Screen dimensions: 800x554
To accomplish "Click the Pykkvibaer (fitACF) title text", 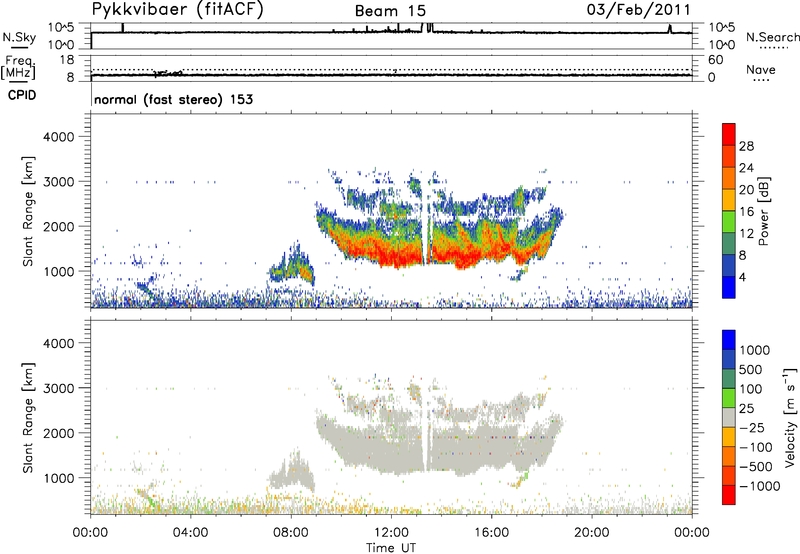I will [178, 10].
